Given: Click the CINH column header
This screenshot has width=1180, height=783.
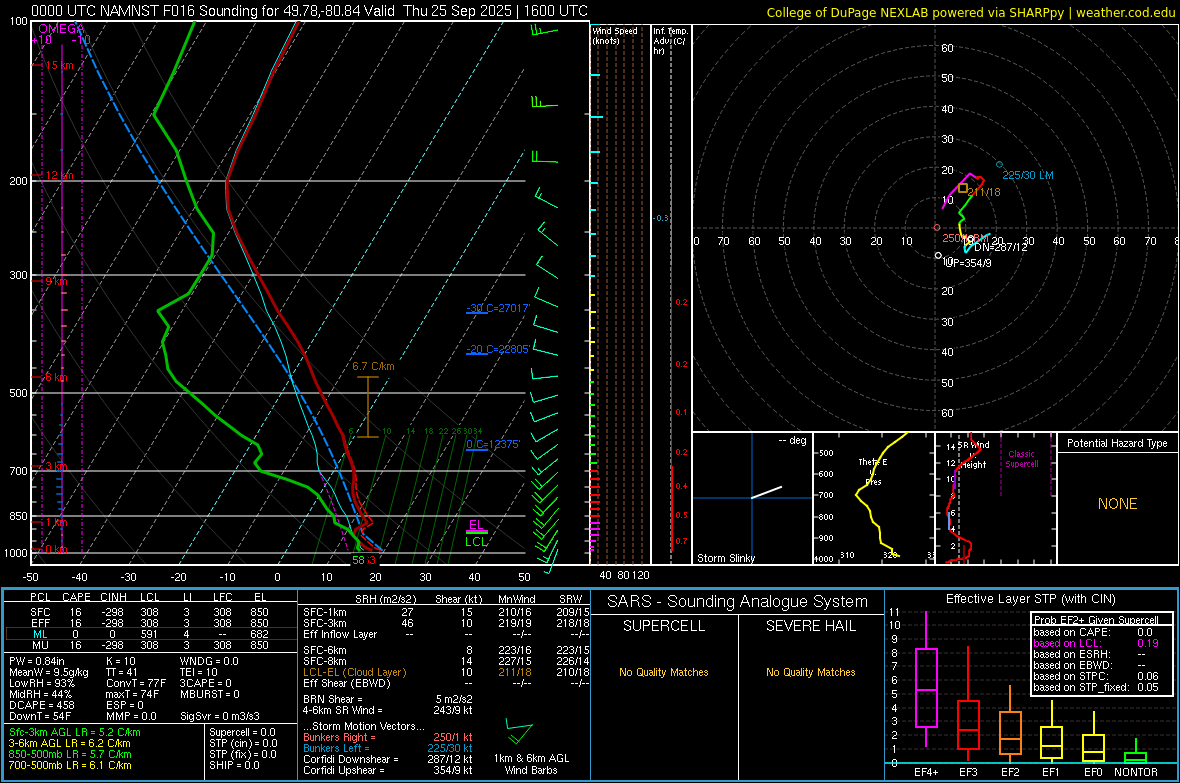Looking at the screenshot, I should [114, 597].
